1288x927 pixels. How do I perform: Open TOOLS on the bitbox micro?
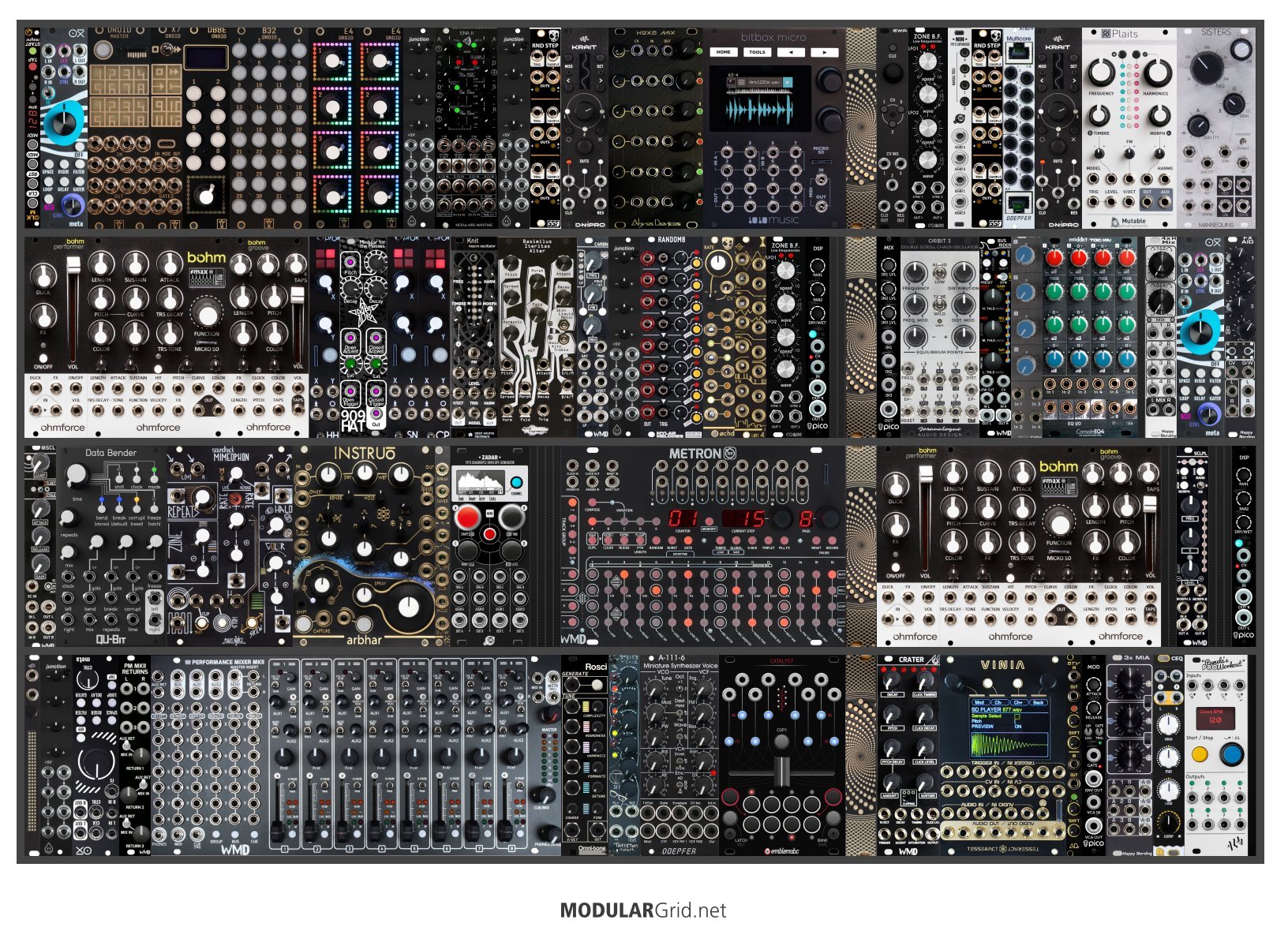click(x=757, y=52)
